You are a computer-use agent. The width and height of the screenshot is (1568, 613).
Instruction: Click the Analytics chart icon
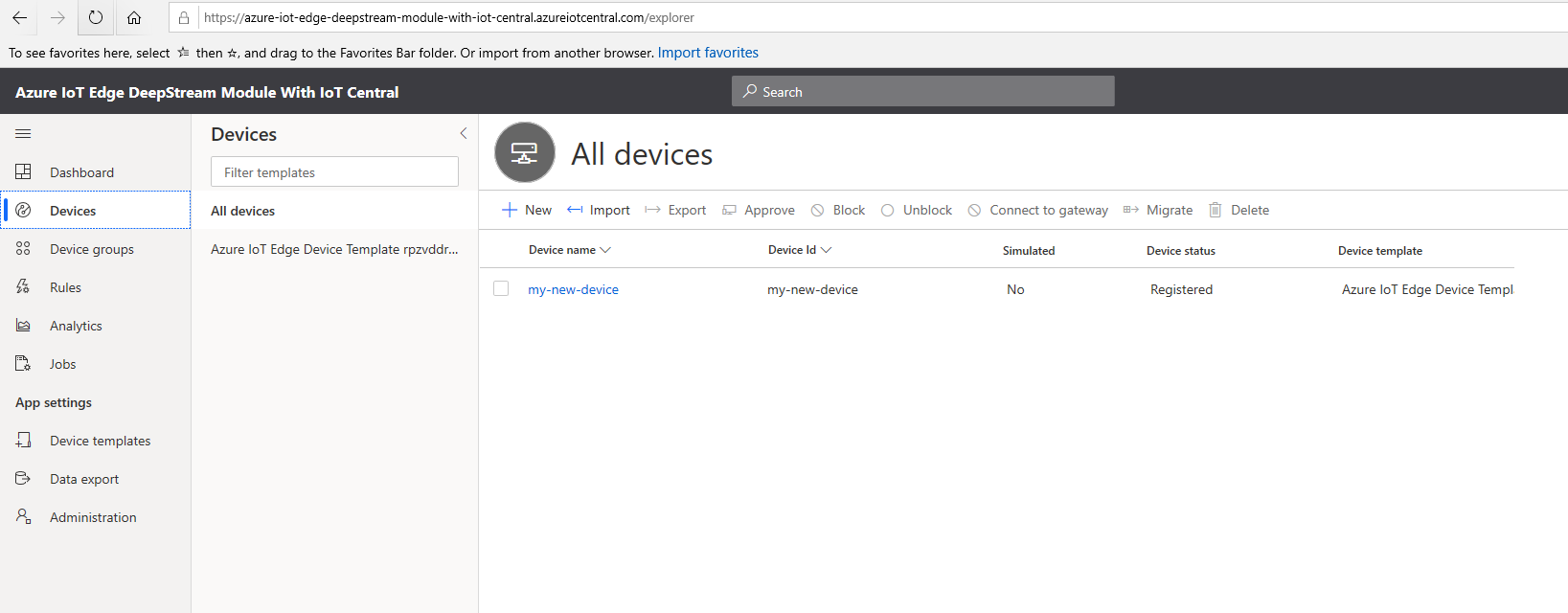click(x=23, y=326)
